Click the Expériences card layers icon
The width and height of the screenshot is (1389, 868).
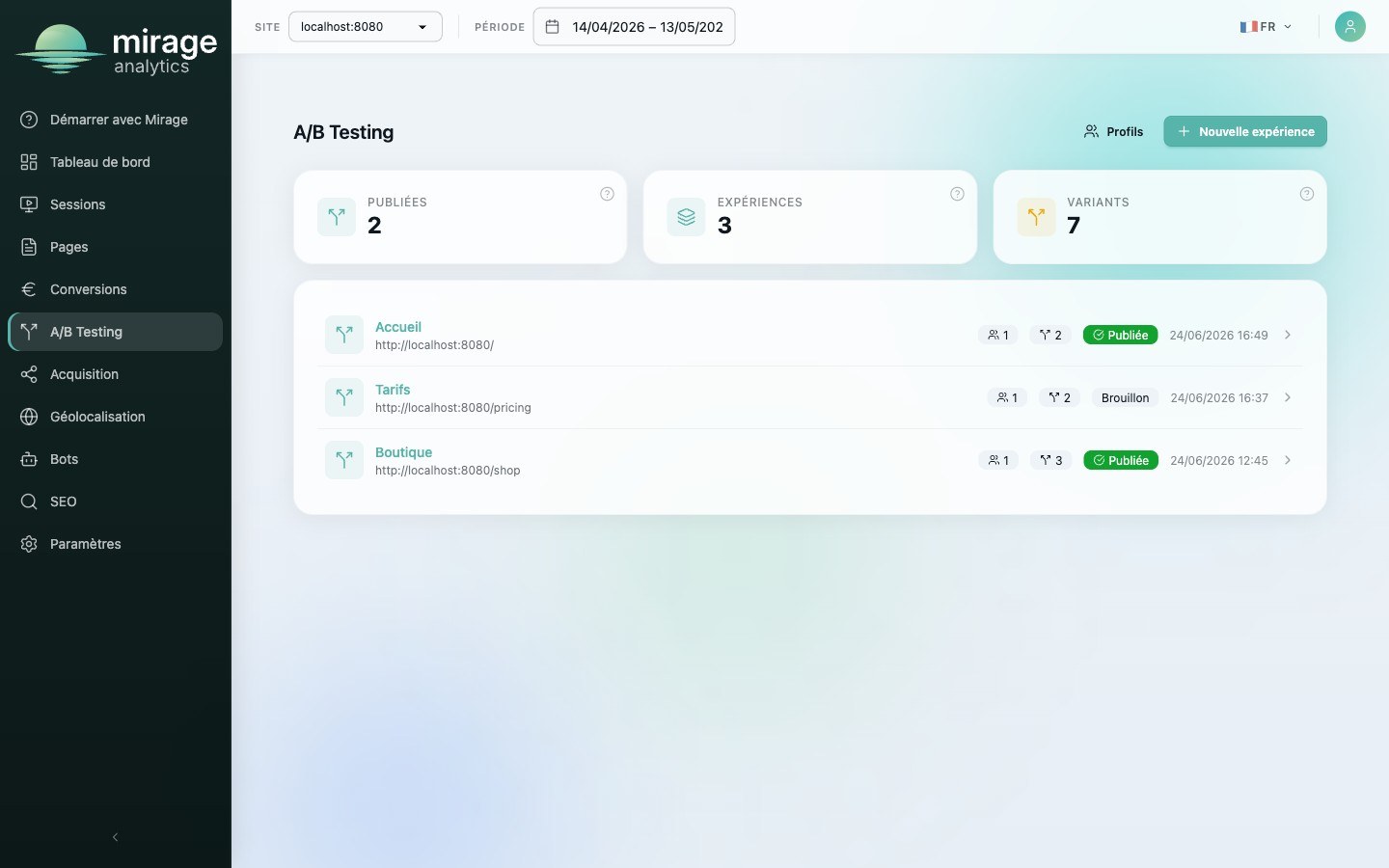(x=686, y=217)
